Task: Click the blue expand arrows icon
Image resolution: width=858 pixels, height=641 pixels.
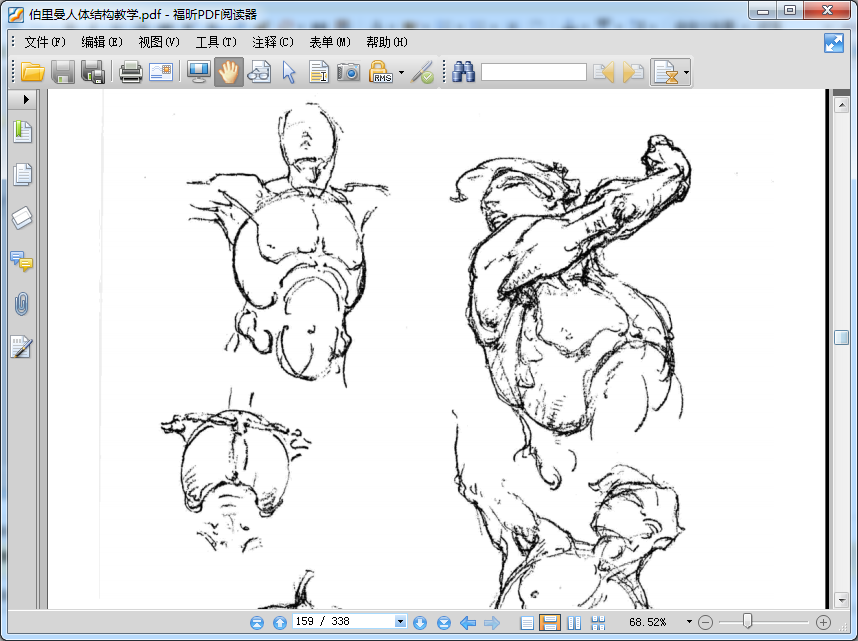Action: 834,43
